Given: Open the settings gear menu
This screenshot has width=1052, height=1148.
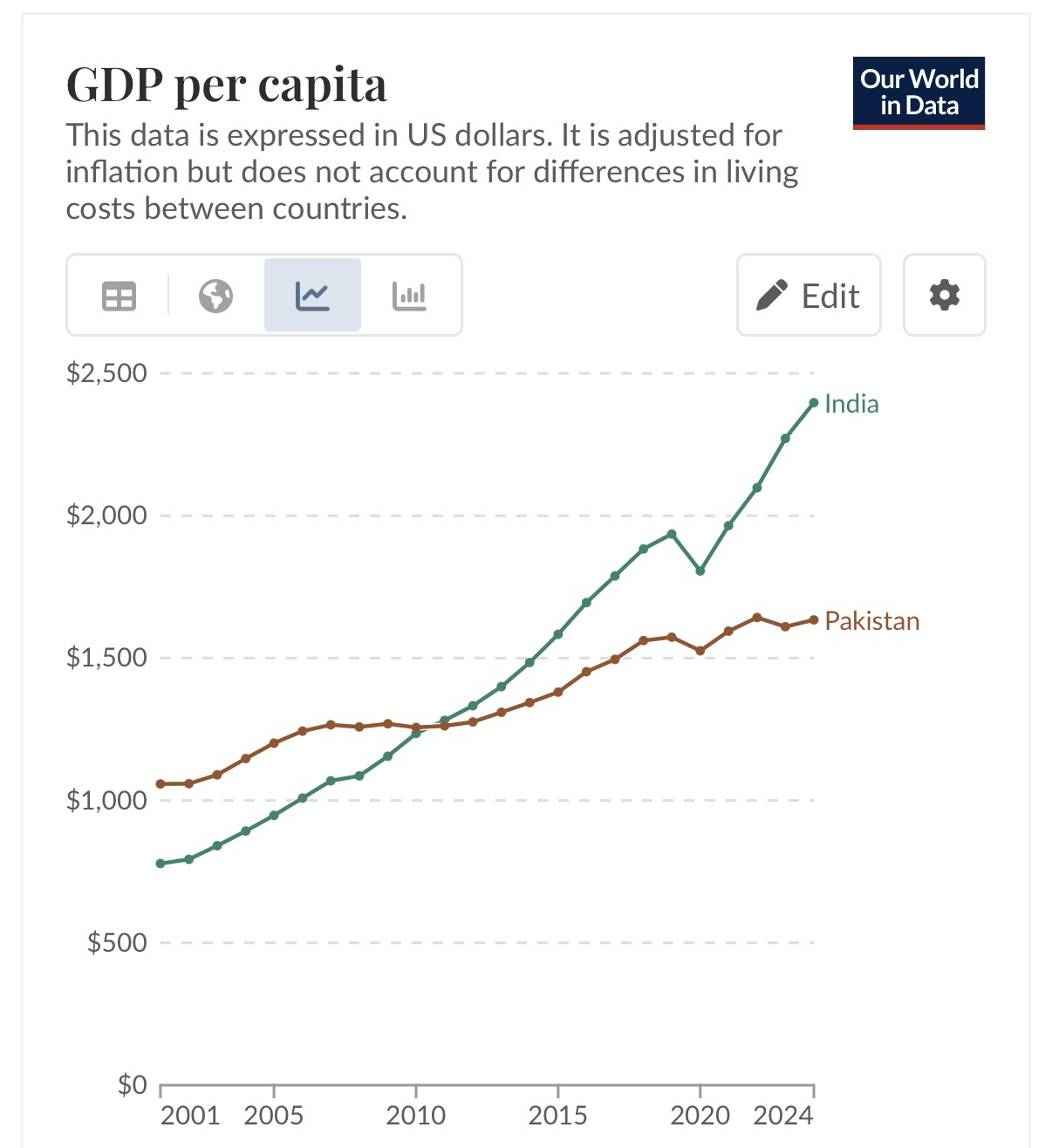Looking at the screenshot, I should click(944, 296).
